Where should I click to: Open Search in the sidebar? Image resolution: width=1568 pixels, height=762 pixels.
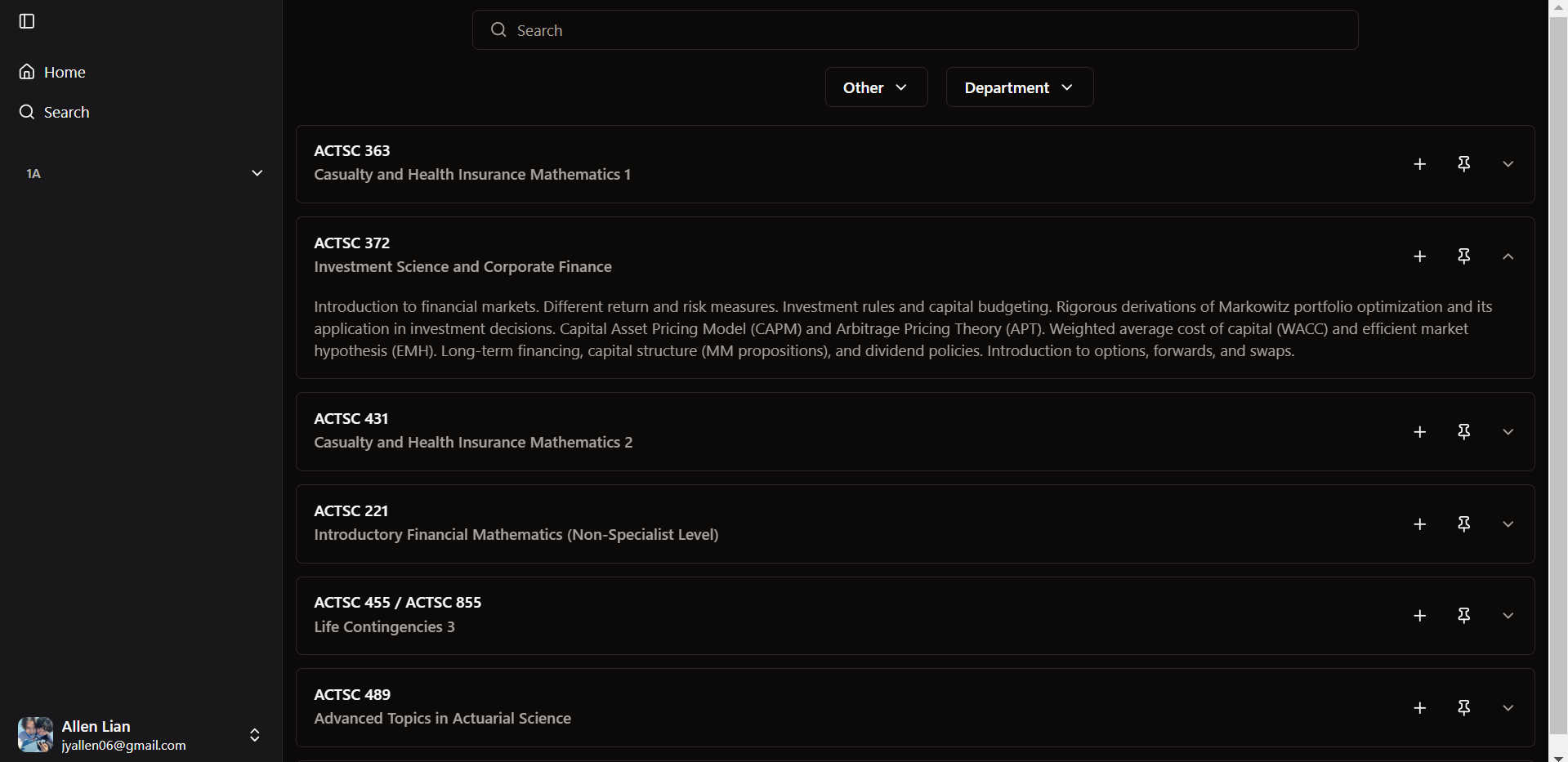tap(141, 112)
